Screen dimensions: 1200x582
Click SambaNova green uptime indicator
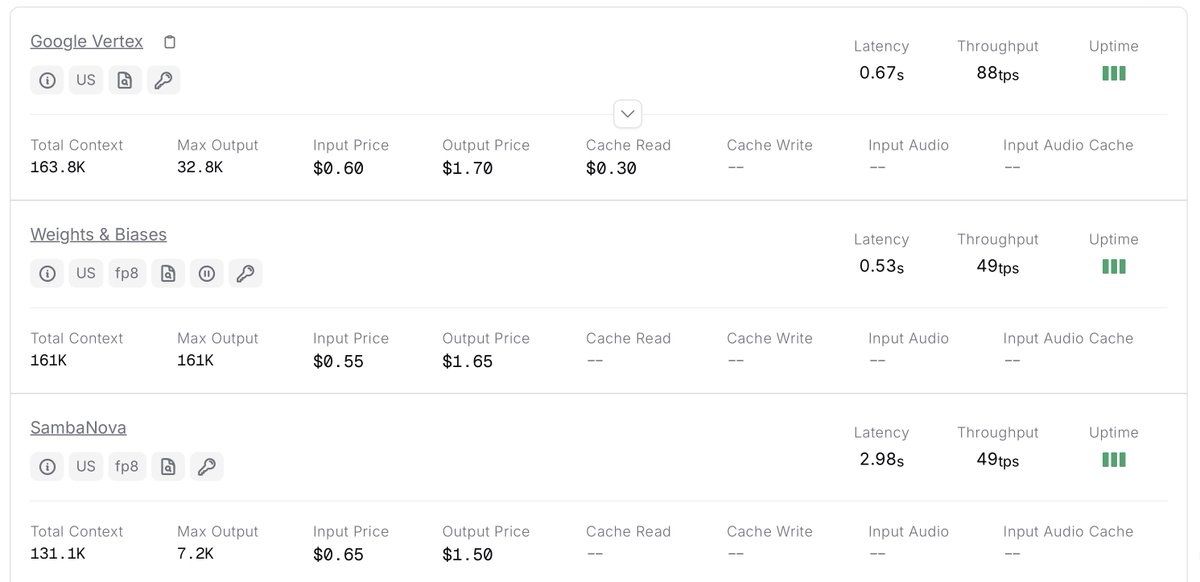(1113, 460)
